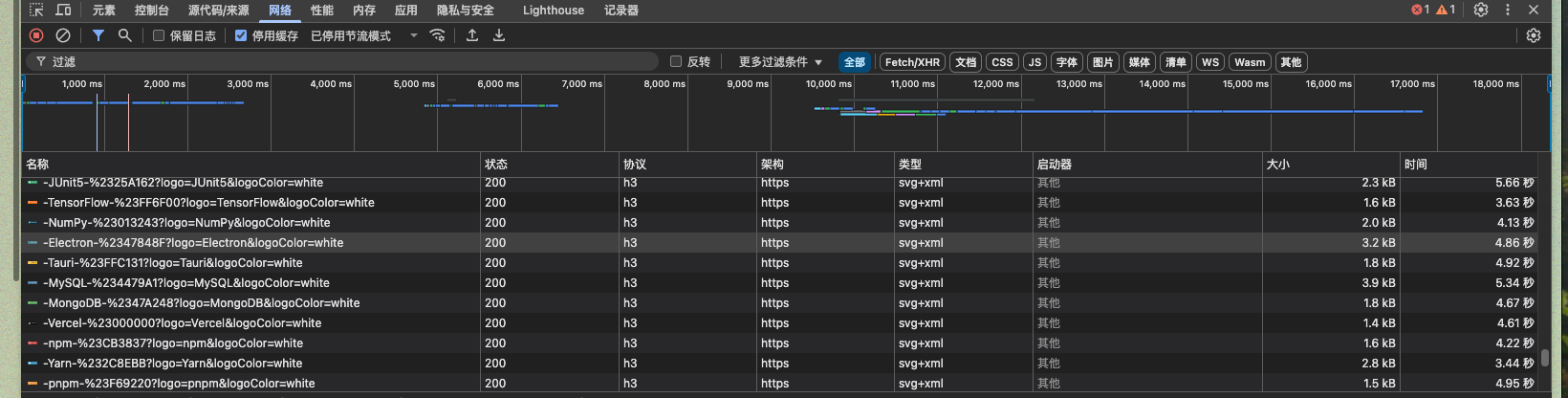Toggle the device toolbar icon
This screenshot has height=398, width=1568.
coord(63,10)
